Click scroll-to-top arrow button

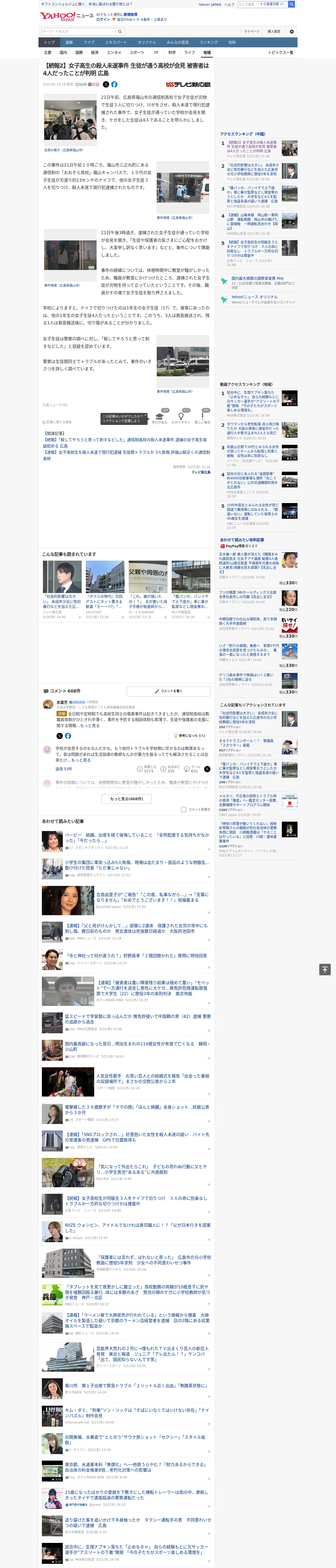(x=325, y=970)
